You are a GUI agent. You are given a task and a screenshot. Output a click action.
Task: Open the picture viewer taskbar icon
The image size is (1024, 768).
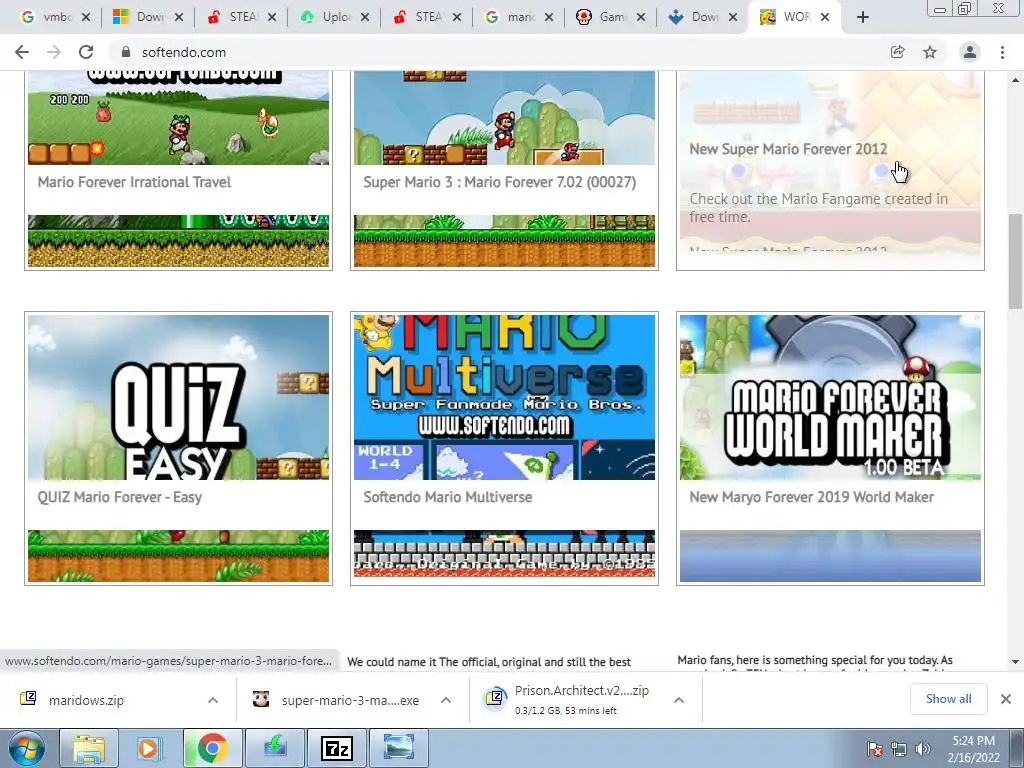[x=399, y=748]
